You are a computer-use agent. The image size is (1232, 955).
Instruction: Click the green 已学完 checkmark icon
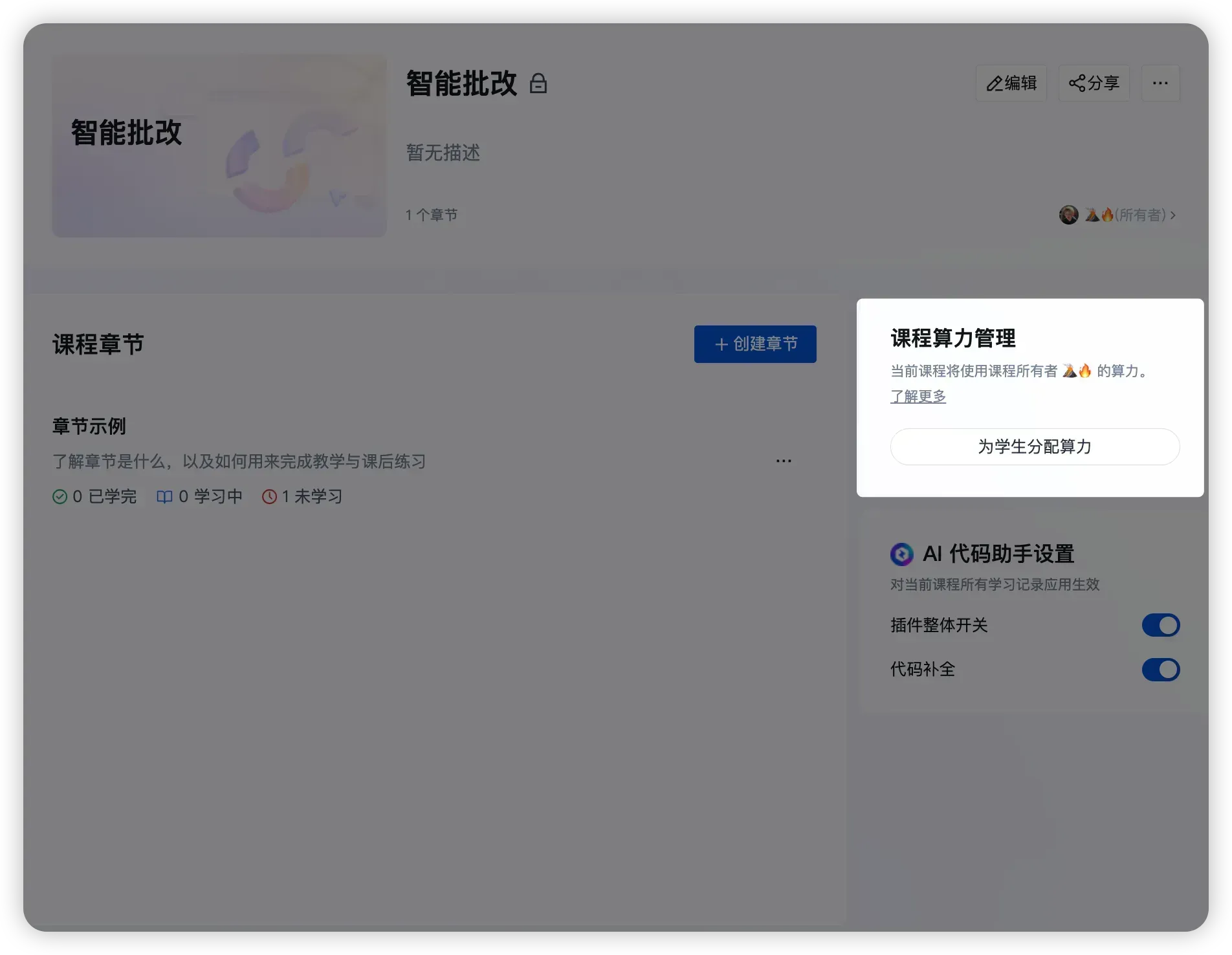pos(60,497)
